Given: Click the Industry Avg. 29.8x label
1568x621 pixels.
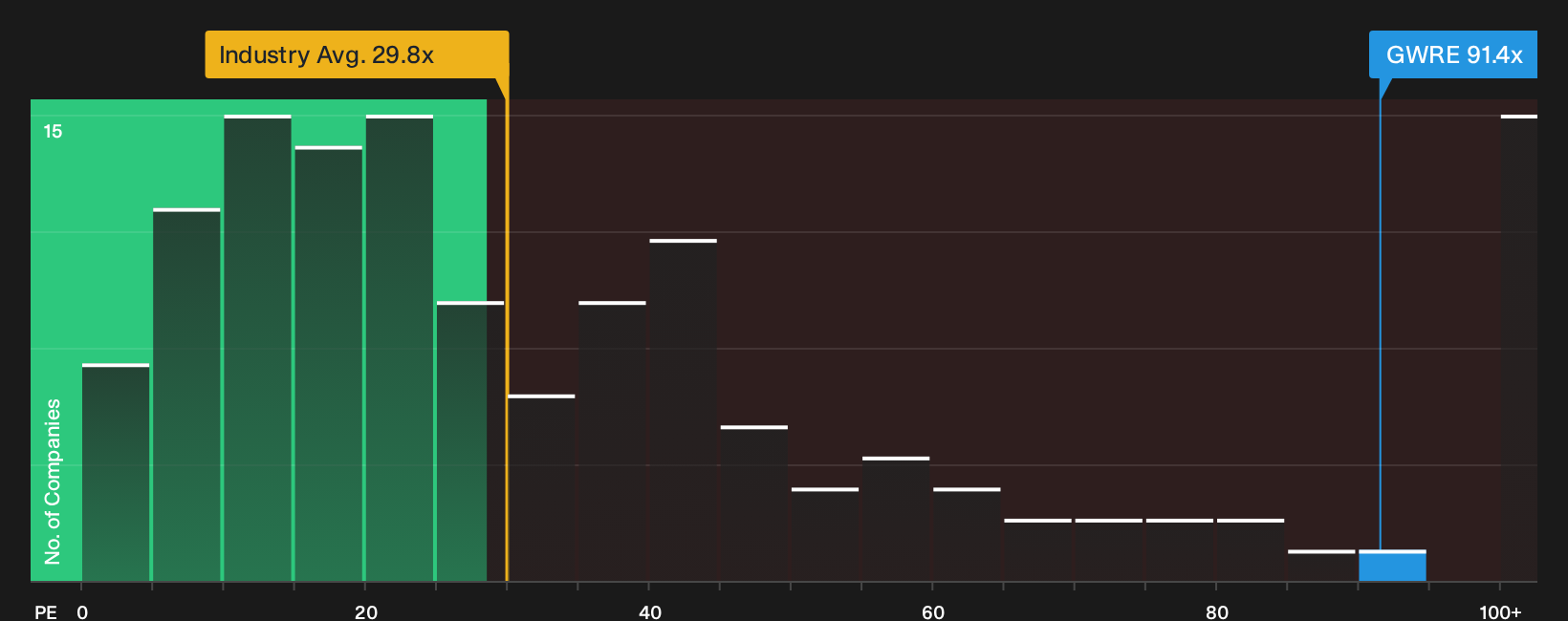Looking at the screenshot, I should [357, 54].
